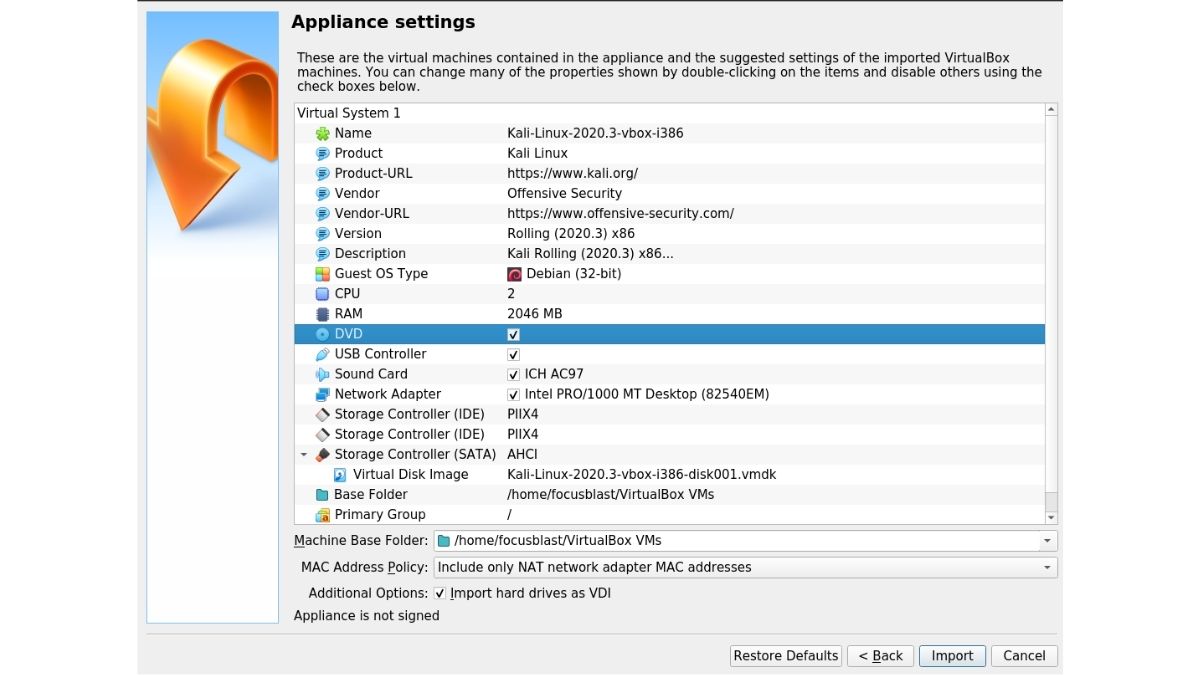Collapse the Storage Controller (SATA) entry
The image size is (1200, 675).
pyautogui.click(x=305, y=453)
